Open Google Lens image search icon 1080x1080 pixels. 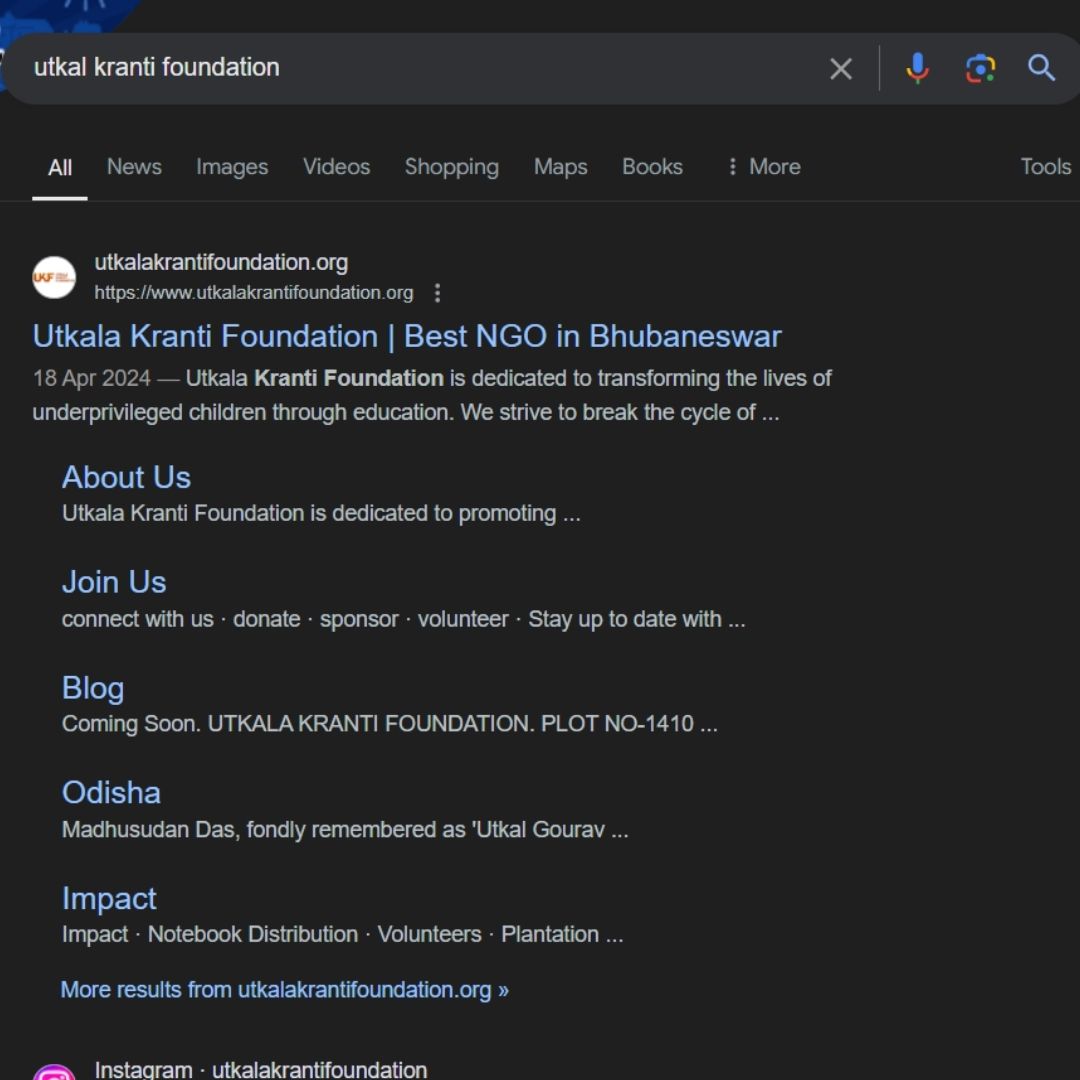click(979, 68)
